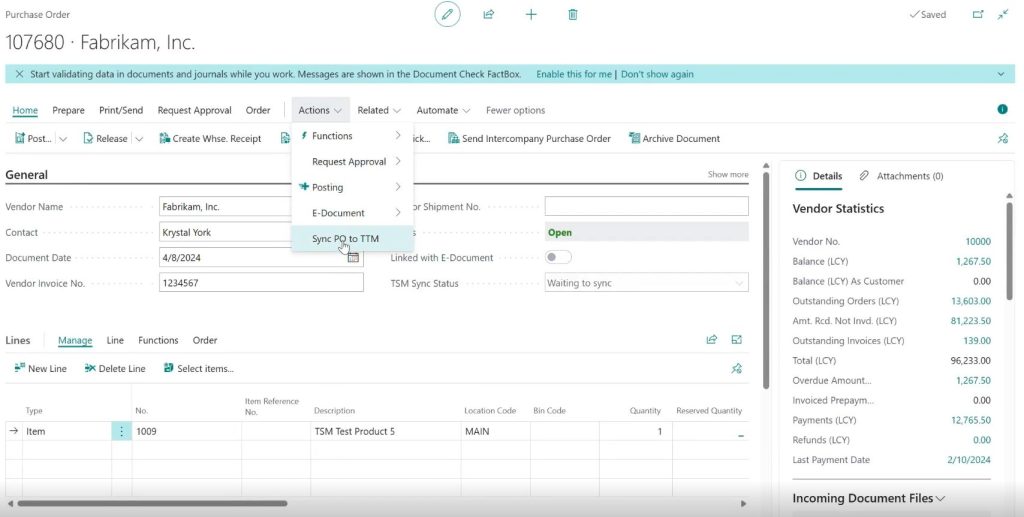Select Sync PO to TTM
Image resolution: width=1024 pixels, height=517 pixels.
pos(346,239)
